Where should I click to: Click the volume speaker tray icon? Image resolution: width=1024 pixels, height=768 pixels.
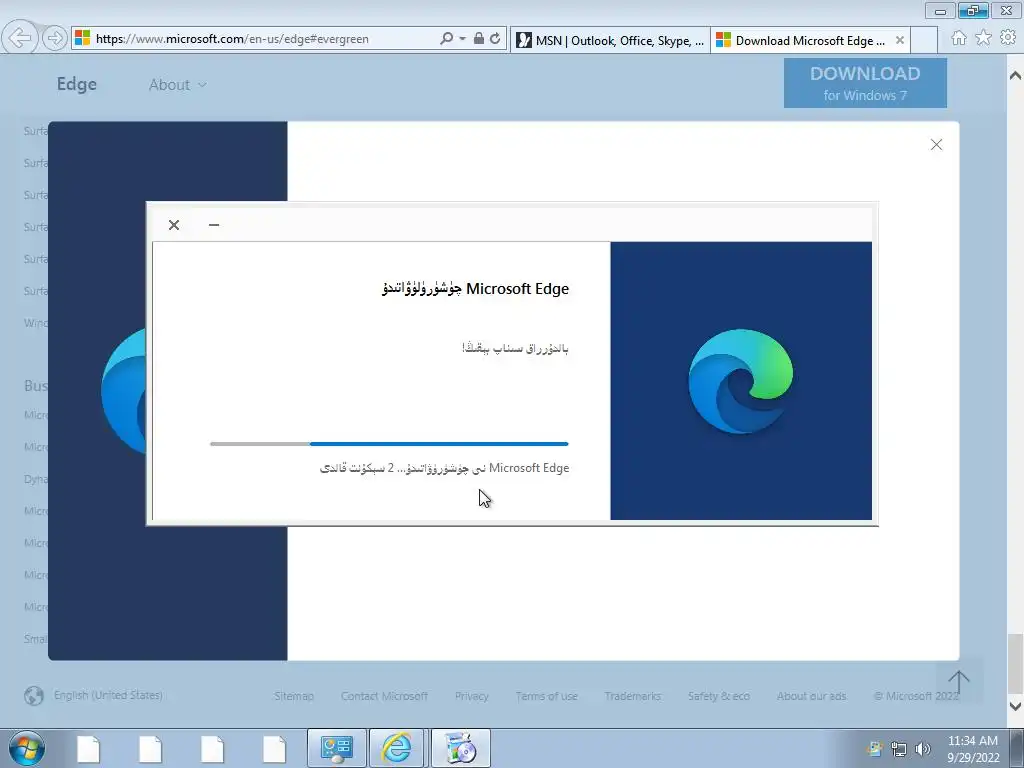tap(923, 749)
